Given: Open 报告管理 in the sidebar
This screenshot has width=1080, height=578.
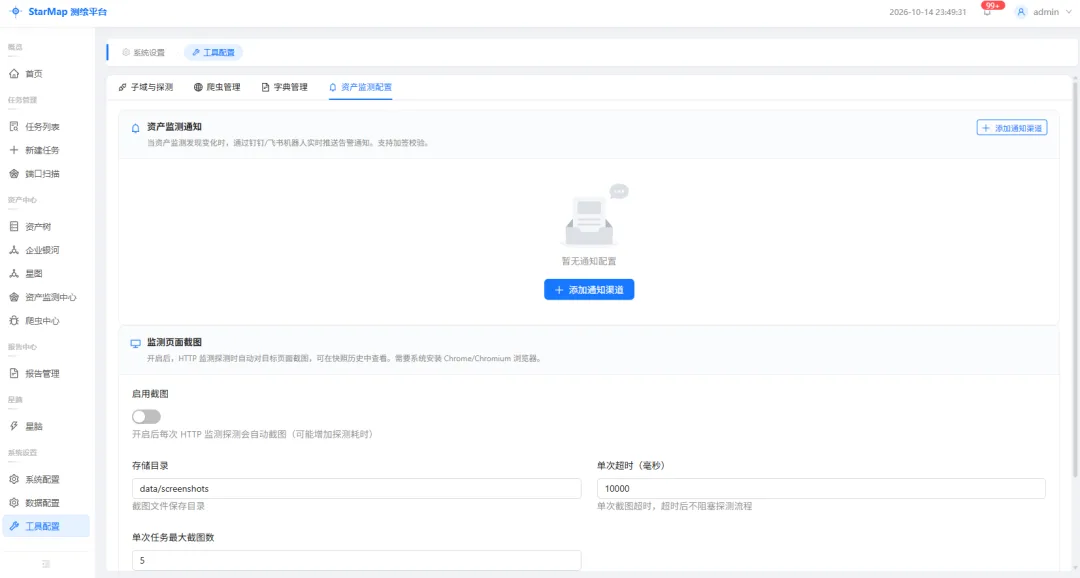Looking at the screenshot, I should pos(45,373).
